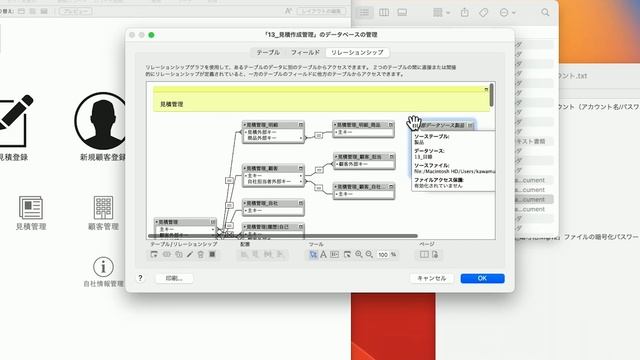Viewport: 640px width, 360px height.
Task: Click Finder search magnifier
Action: tap(545, 13)
